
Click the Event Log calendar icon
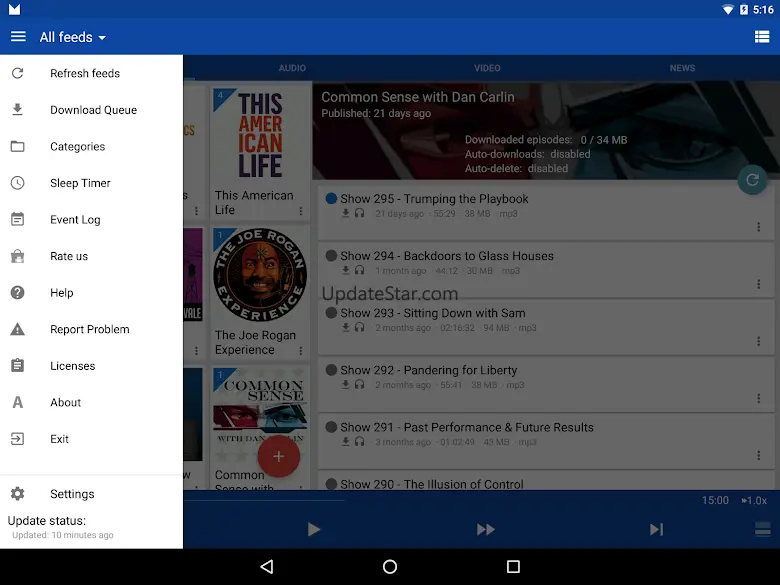pyautogui.click(x=17, y=219)
